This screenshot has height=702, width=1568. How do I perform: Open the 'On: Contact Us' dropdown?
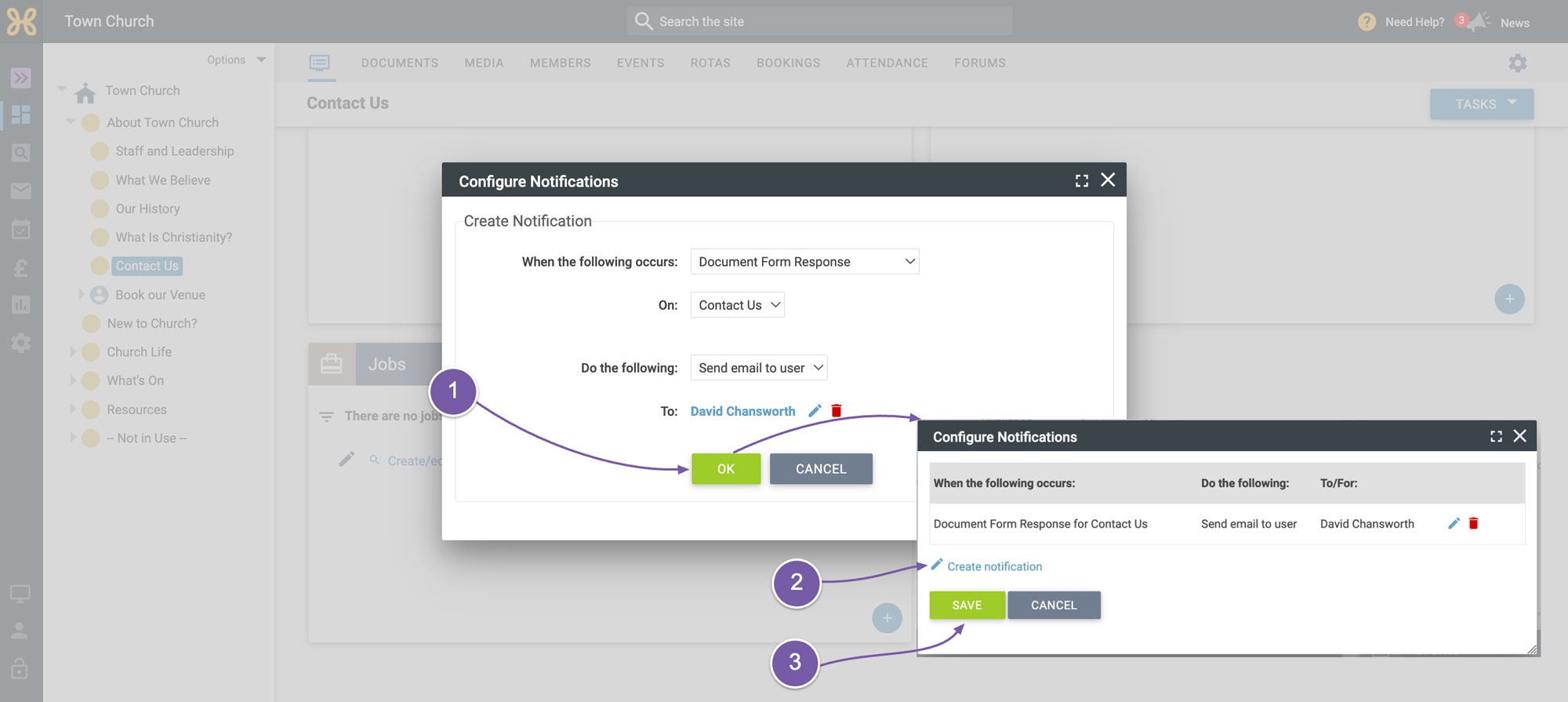(x=737, y=305)
